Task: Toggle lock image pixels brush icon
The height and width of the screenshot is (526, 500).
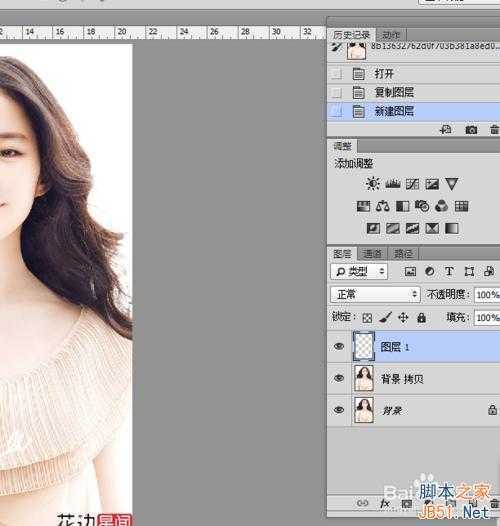Action: 385,317
